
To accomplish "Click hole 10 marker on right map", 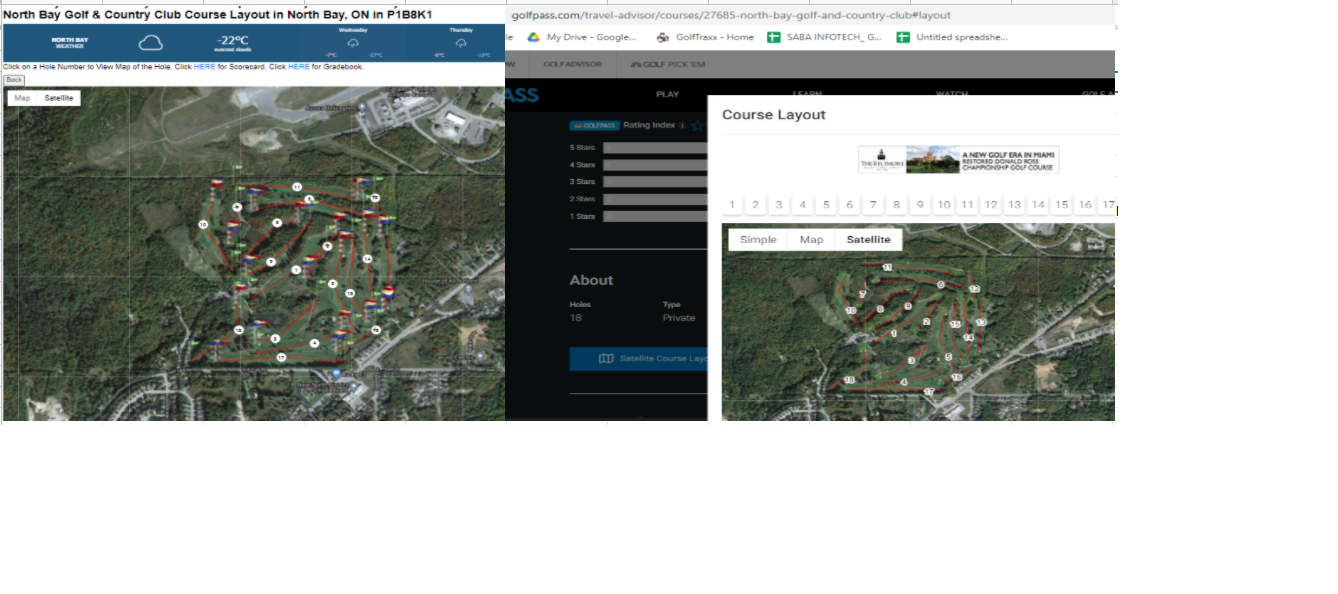I will click(851, 310).
